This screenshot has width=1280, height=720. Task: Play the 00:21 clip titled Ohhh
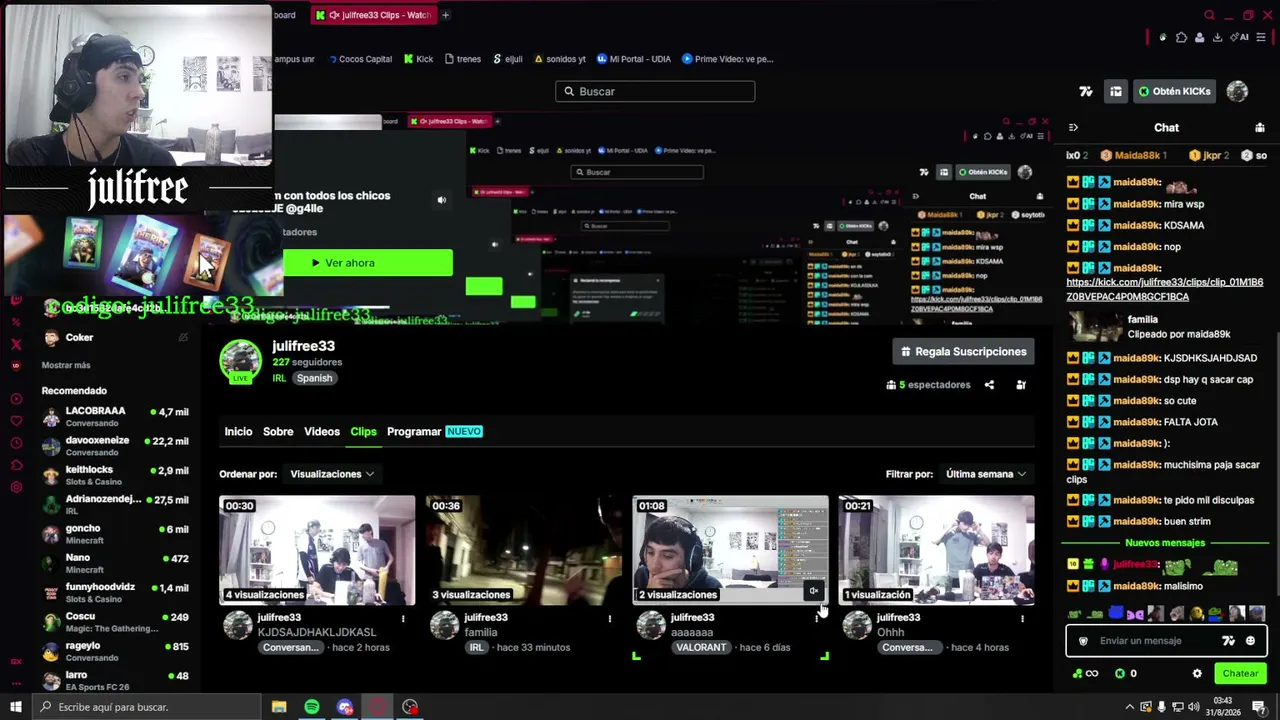[x=936, y=550]
